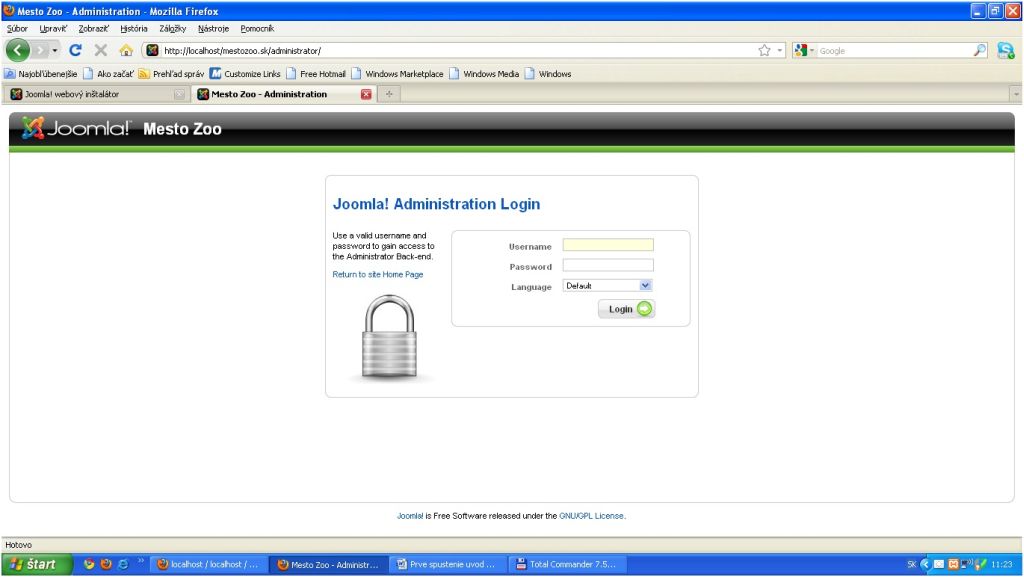Reload the current page
Screen dimensions: 1024x577
pos(76,50)
